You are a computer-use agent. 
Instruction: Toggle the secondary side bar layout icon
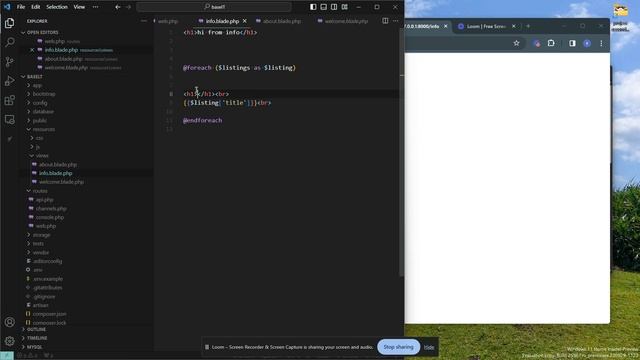tap(334, 7)
